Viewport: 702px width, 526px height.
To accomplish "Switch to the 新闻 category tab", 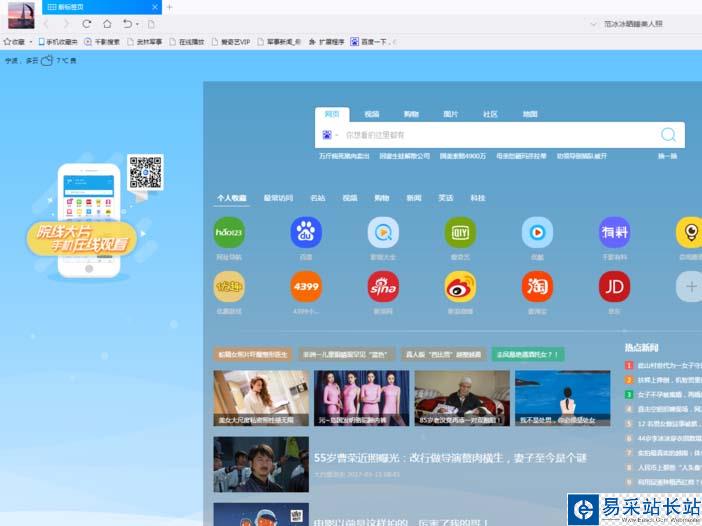I will pyautogui.click(x=414, y=198).
